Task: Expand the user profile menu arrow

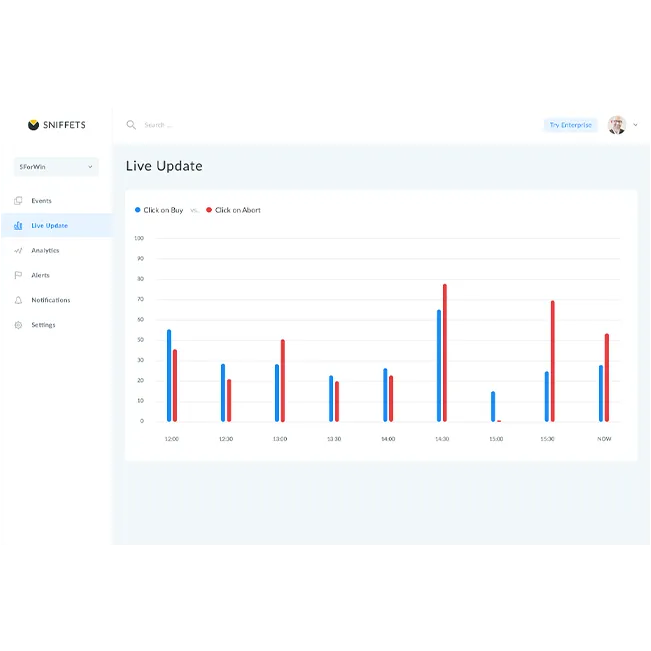Action: click(x=635, y=125)
